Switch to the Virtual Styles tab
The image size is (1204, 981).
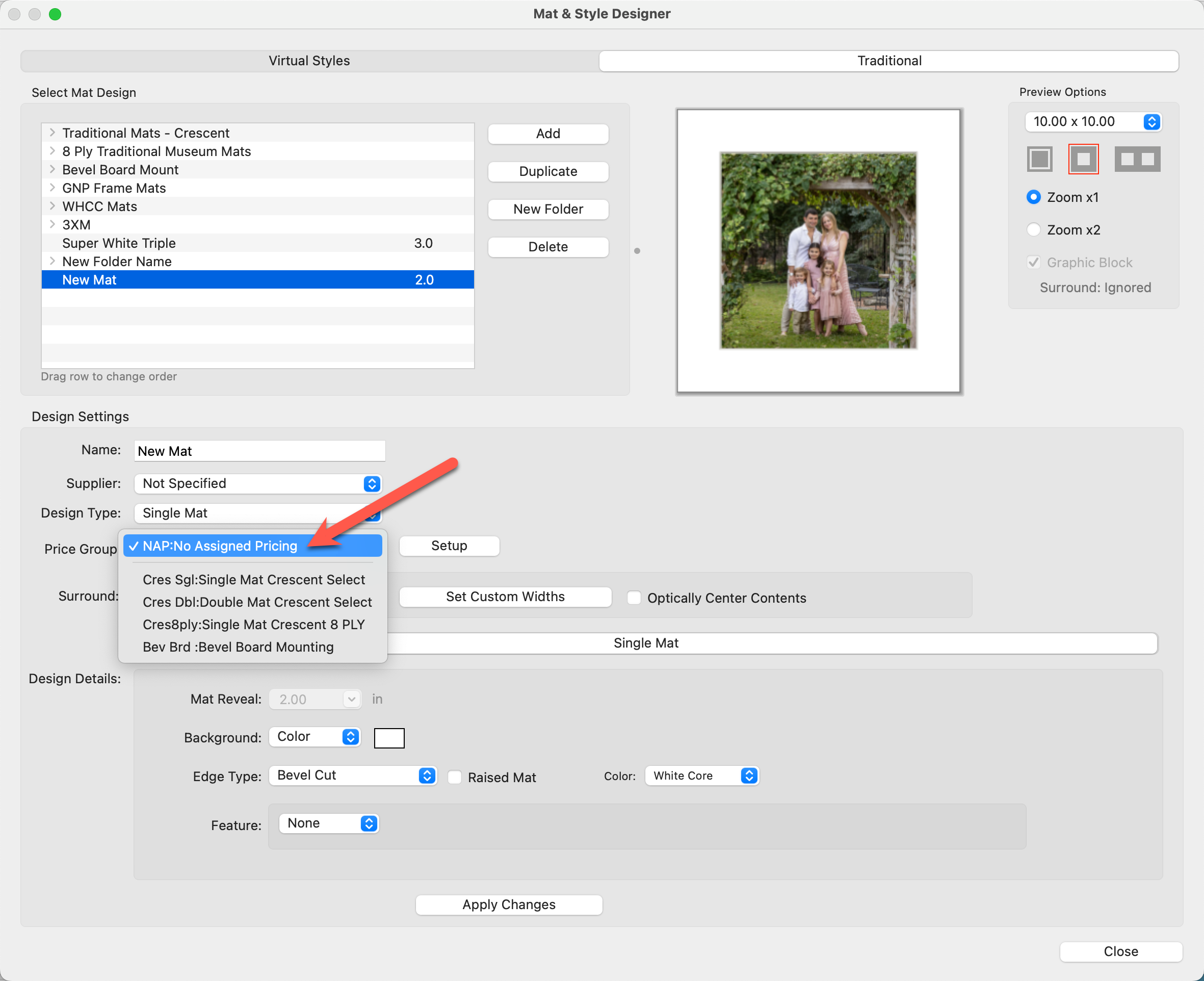tap(309, 61)
